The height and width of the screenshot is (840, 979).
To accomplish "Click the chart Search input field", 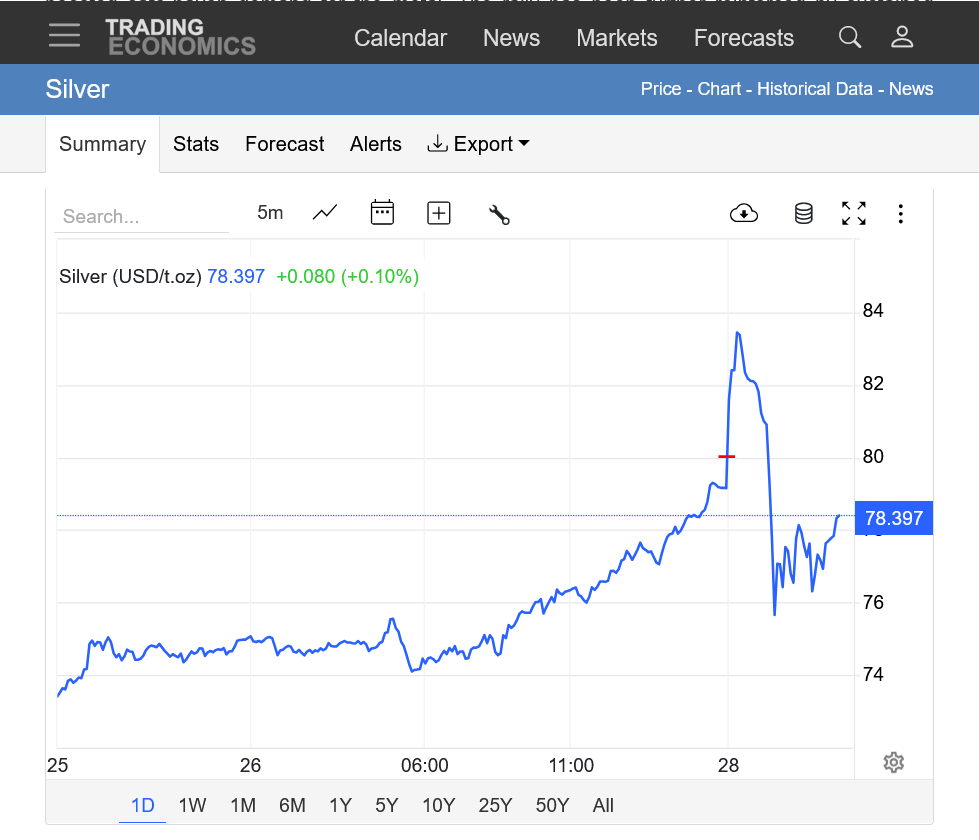I will 140,217.
